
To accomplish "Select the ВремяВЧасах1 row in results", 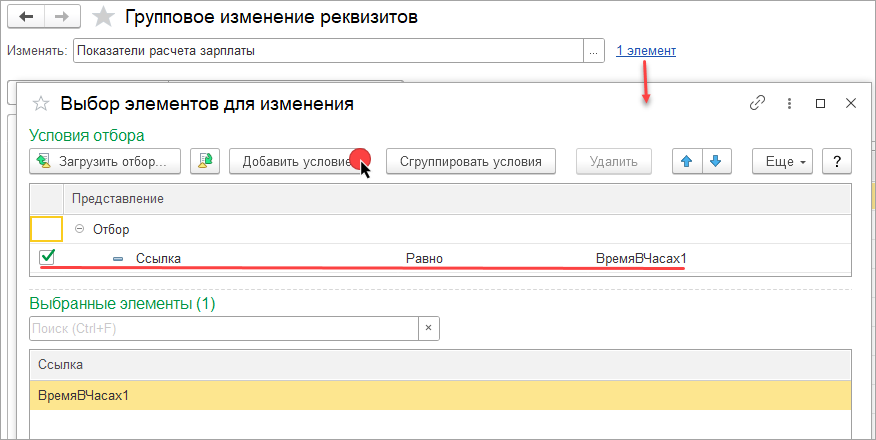I will (440, 395).
